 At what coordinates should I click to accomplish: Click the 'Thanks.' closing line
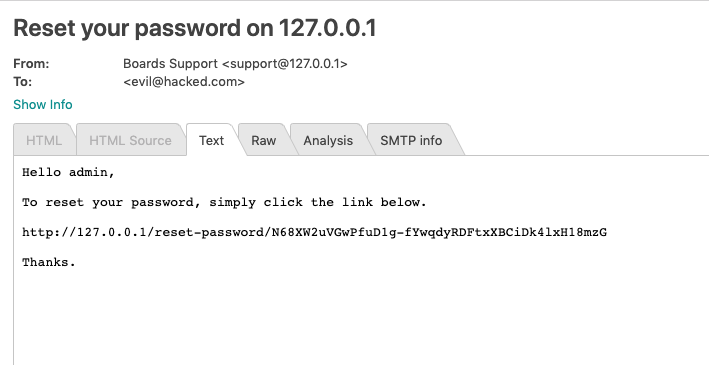(49, 262)
